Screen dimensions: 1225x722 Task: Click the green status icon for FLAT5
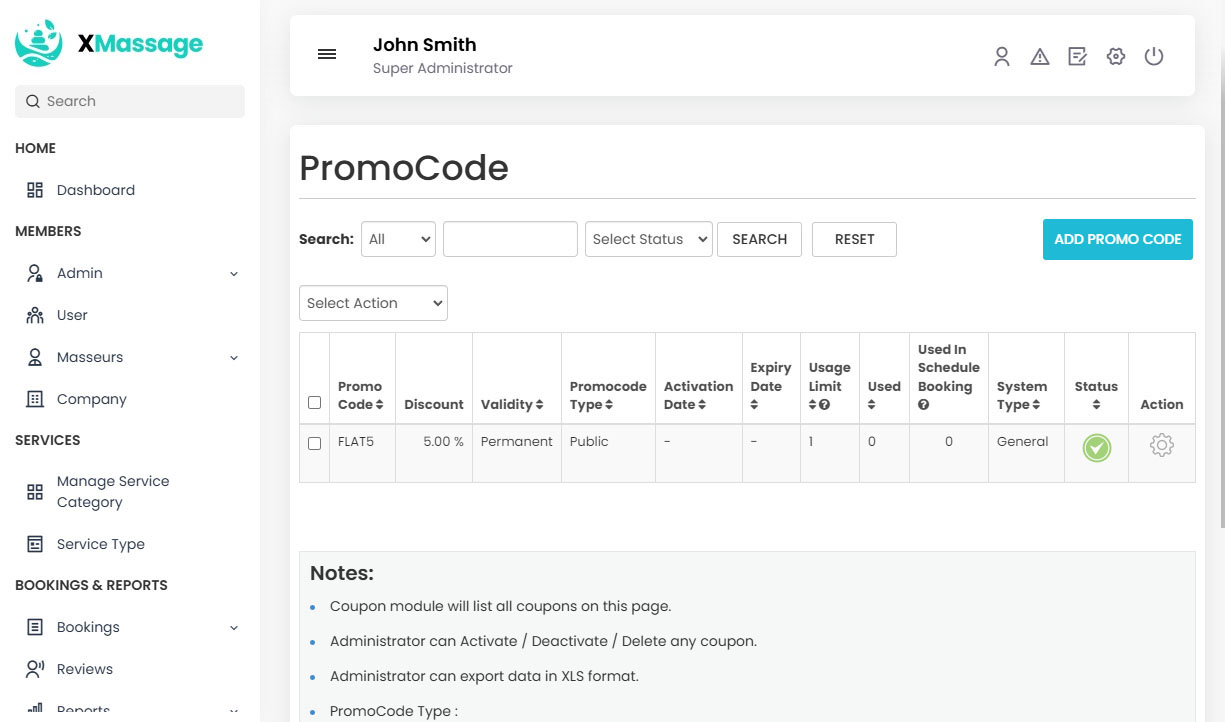[1096, 448]
